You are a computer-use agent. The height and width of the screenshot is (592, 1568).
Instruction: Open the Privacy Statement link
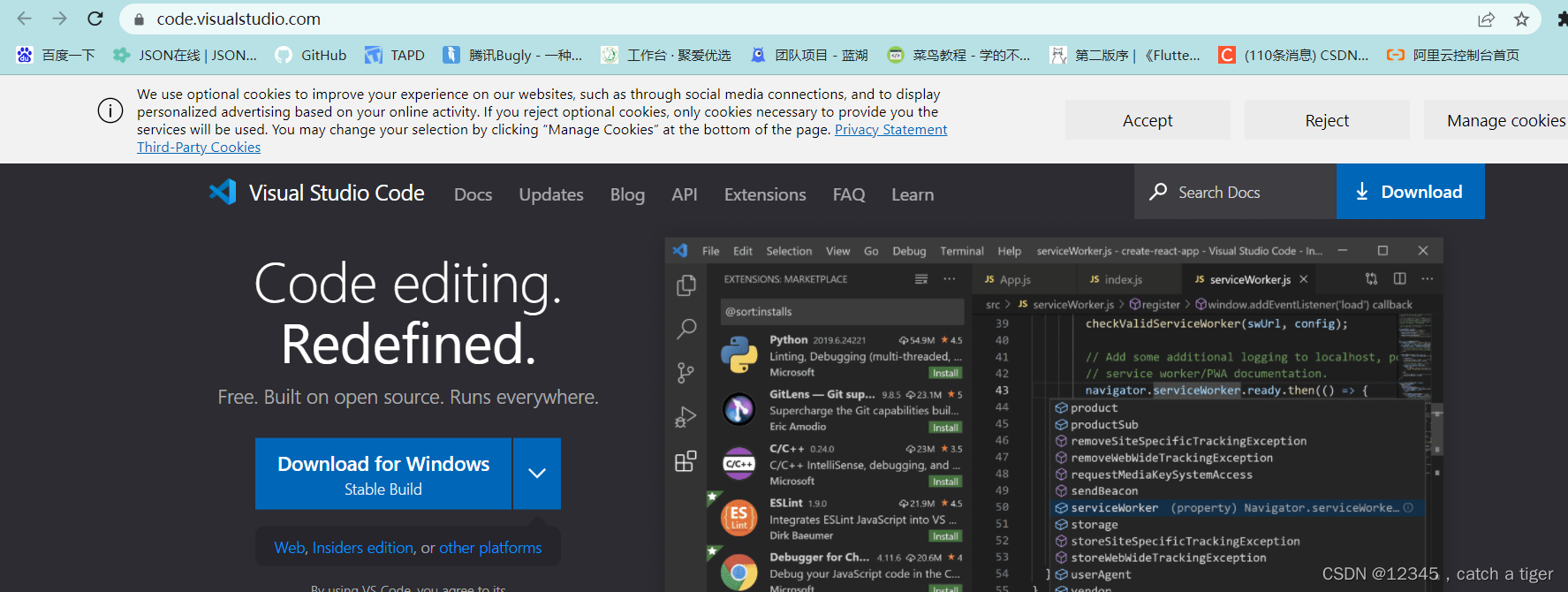click(x=890, y=130)
